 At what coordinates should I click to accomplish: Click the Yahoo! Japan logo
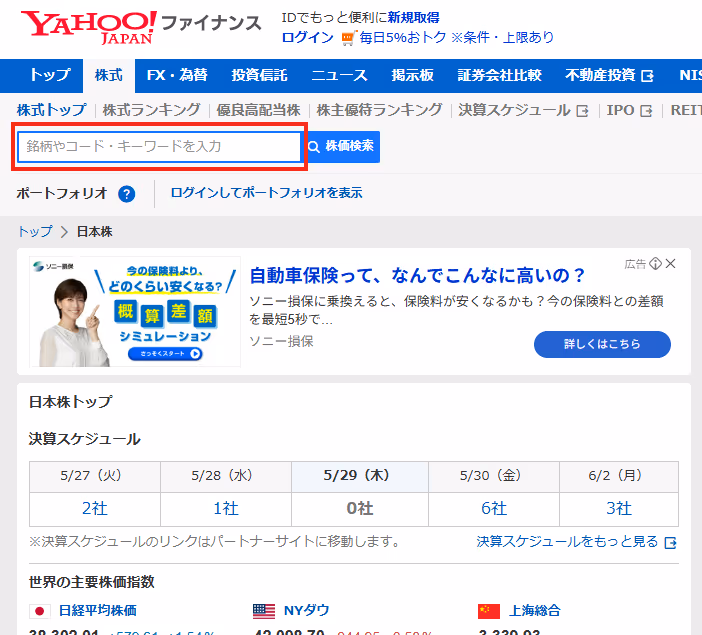click(x=89, y=27)
